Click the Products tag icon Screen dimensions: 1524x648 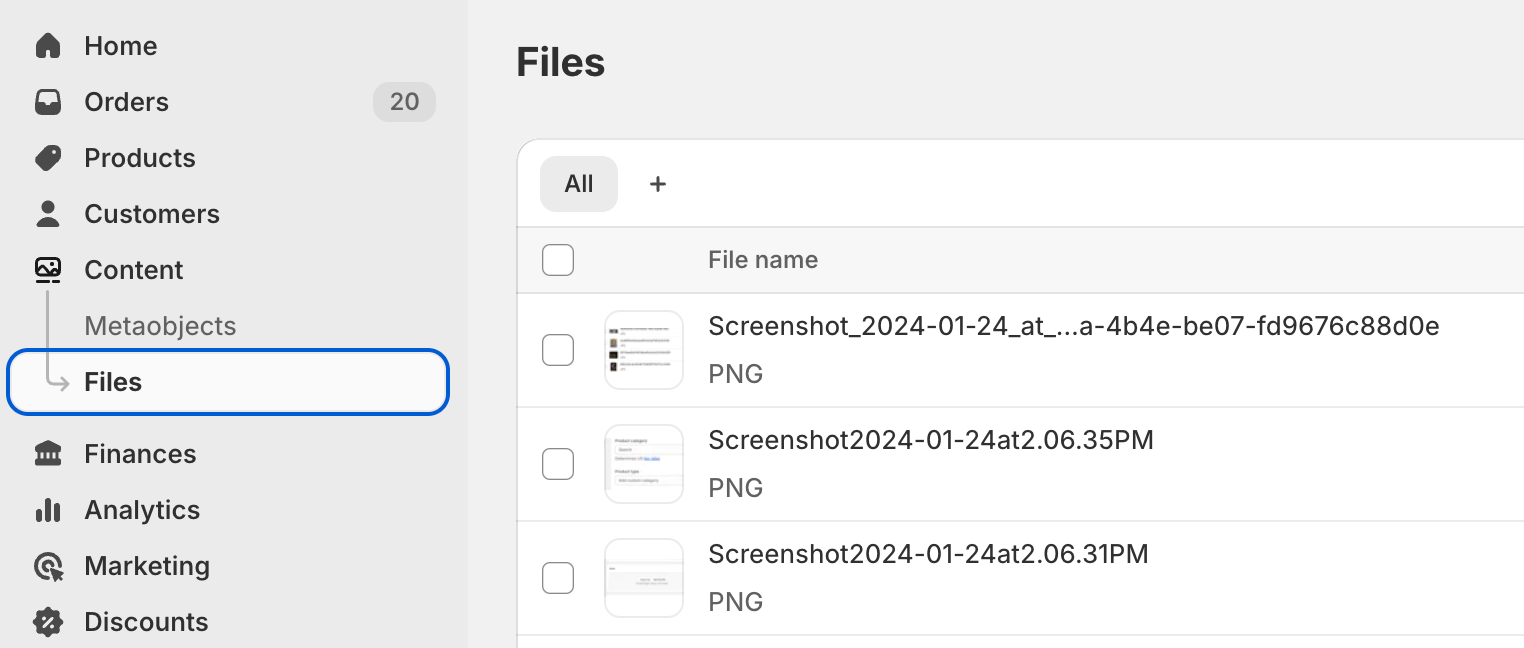coord(48,158)
